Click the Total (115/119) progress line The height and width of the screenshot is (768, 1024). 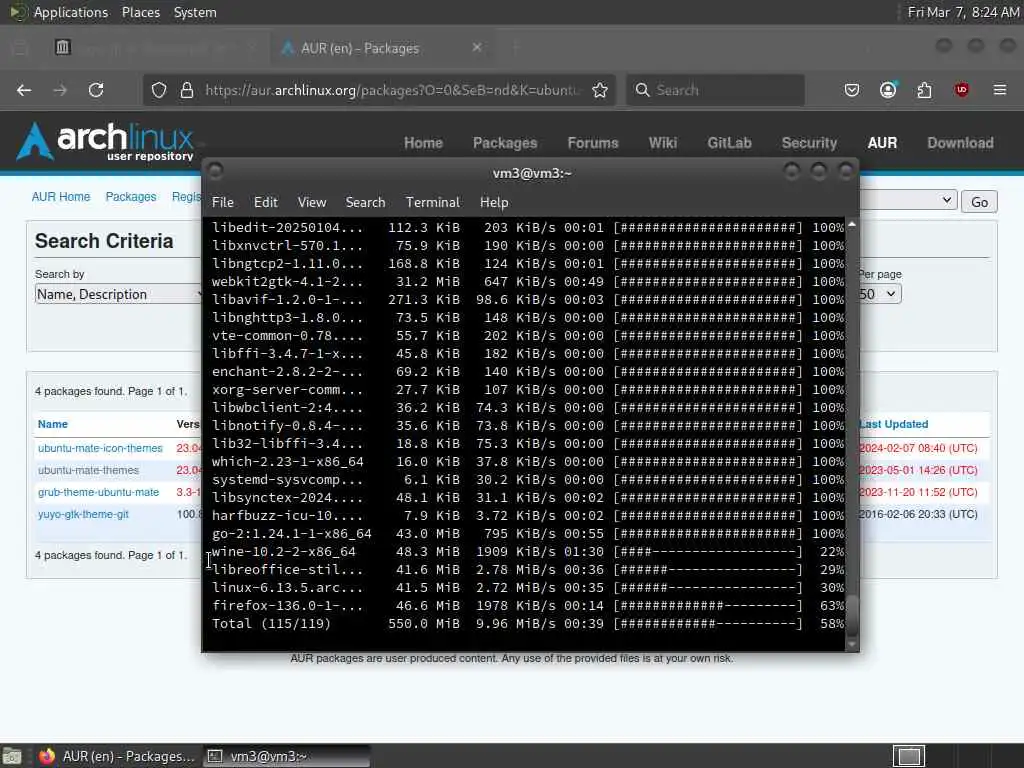528,624
